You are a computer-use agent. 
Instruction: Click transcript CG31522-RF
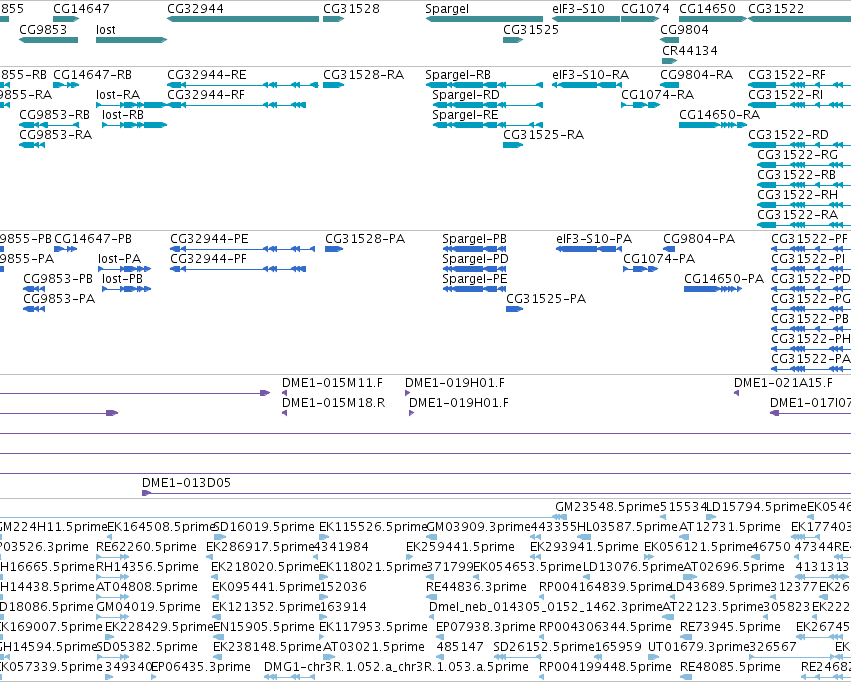[787, 74]
